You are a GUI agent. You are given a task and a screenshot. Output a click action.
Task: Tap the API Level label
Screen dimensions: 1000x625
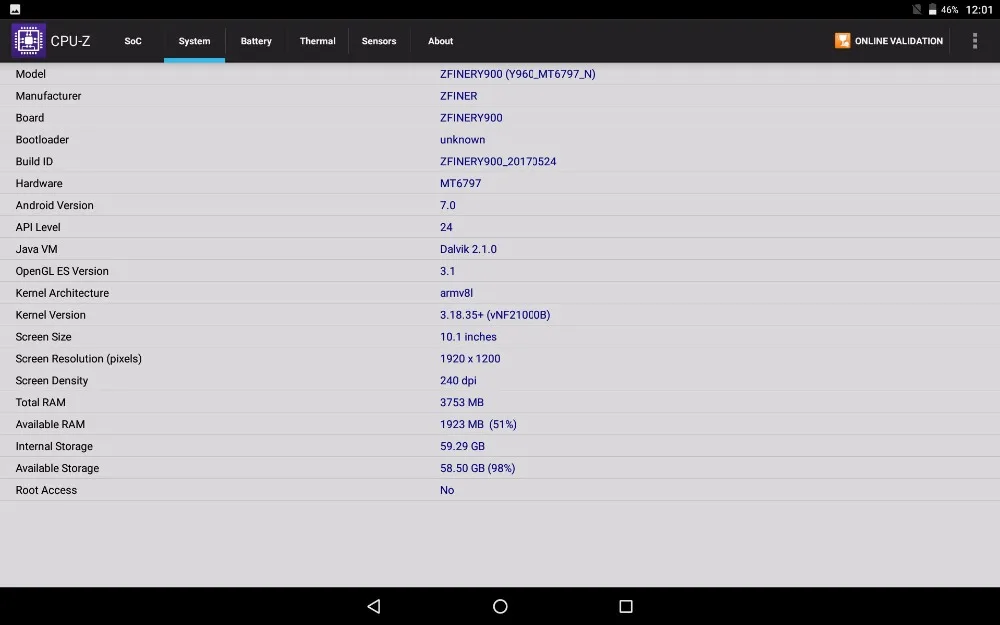point(38,227)
